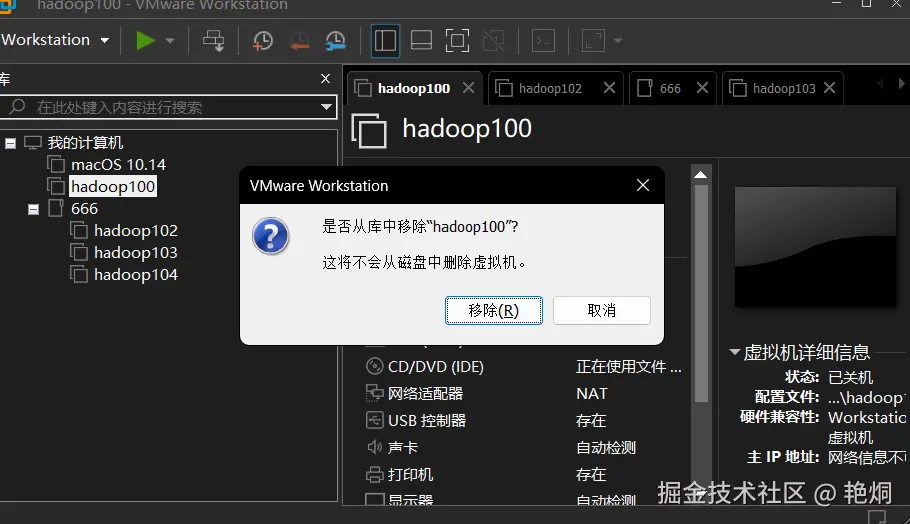Select the 声卡 sound card device

[x=392, y=447]
